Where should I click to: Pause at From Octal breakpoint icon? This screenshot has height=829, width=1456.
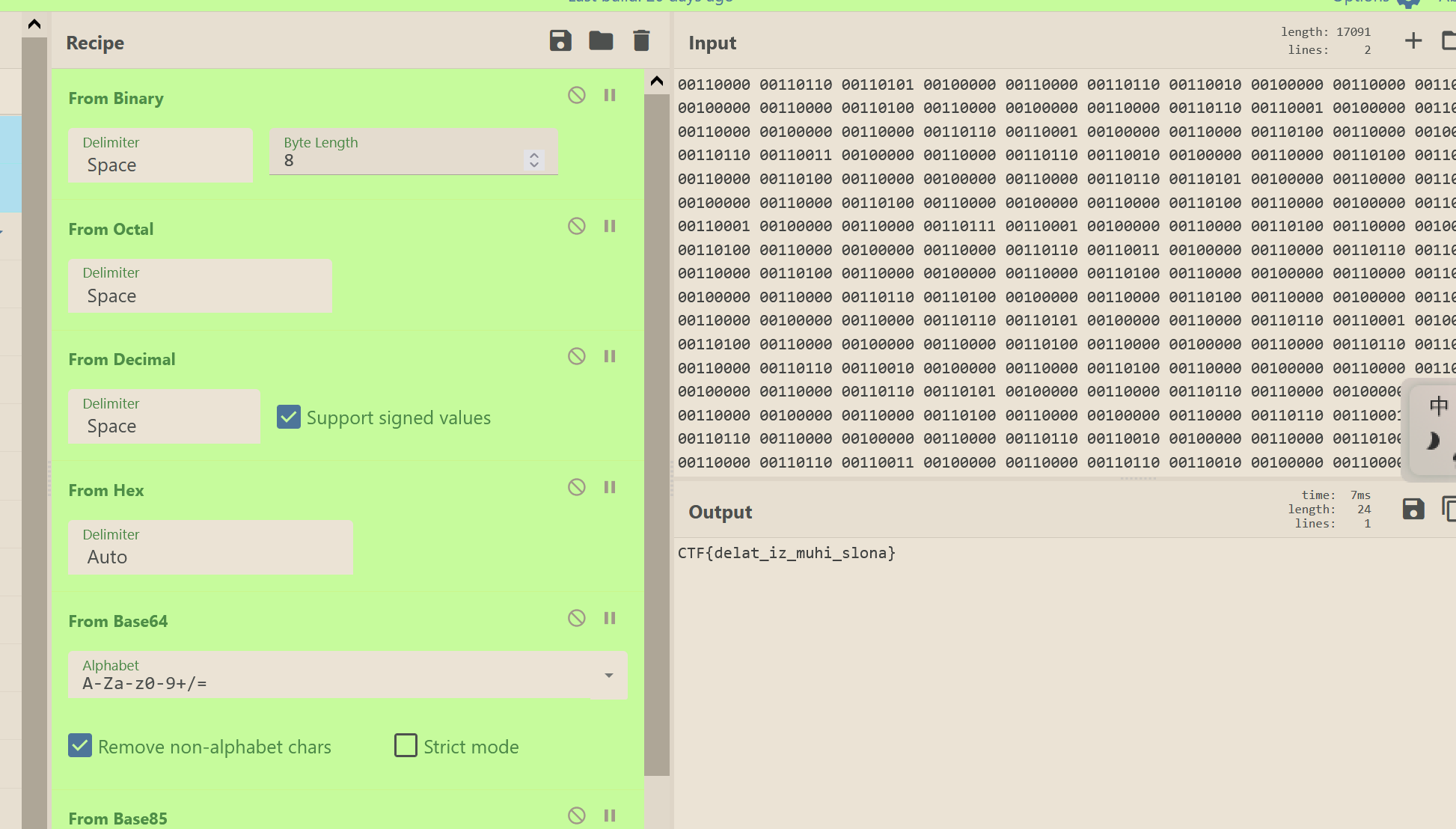(610, 226)
